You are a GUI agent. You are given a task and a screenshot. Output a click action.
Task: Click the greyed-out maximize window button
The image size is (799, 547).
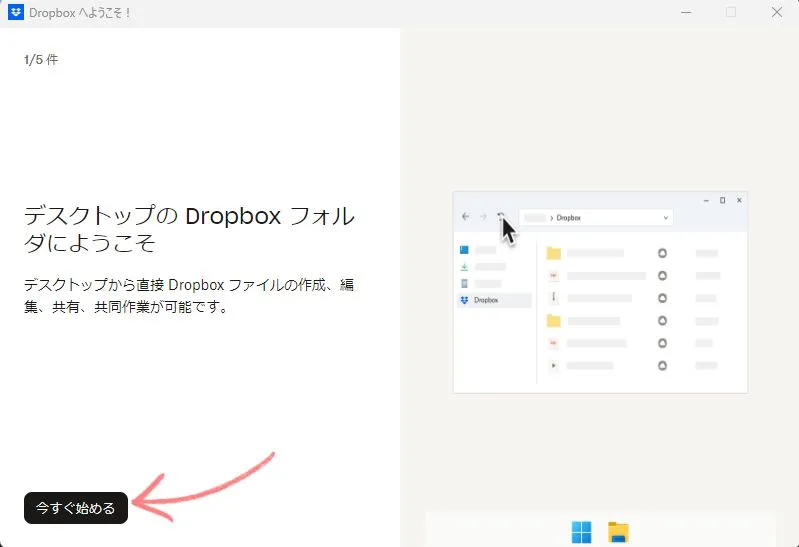[x=731, y=12]
